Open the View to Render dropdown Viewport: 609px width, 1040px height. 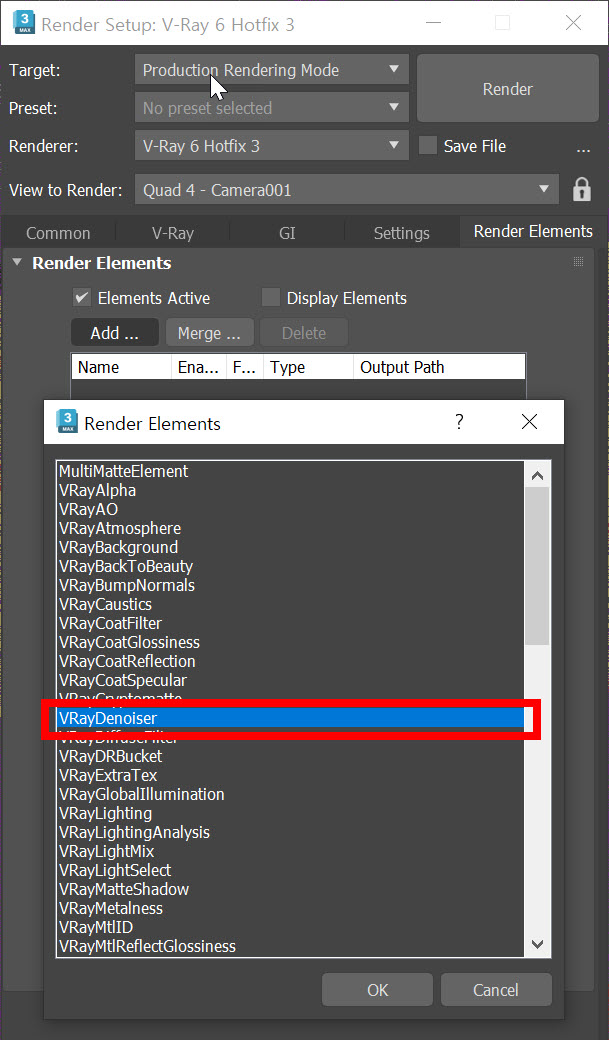click(346, 190)
